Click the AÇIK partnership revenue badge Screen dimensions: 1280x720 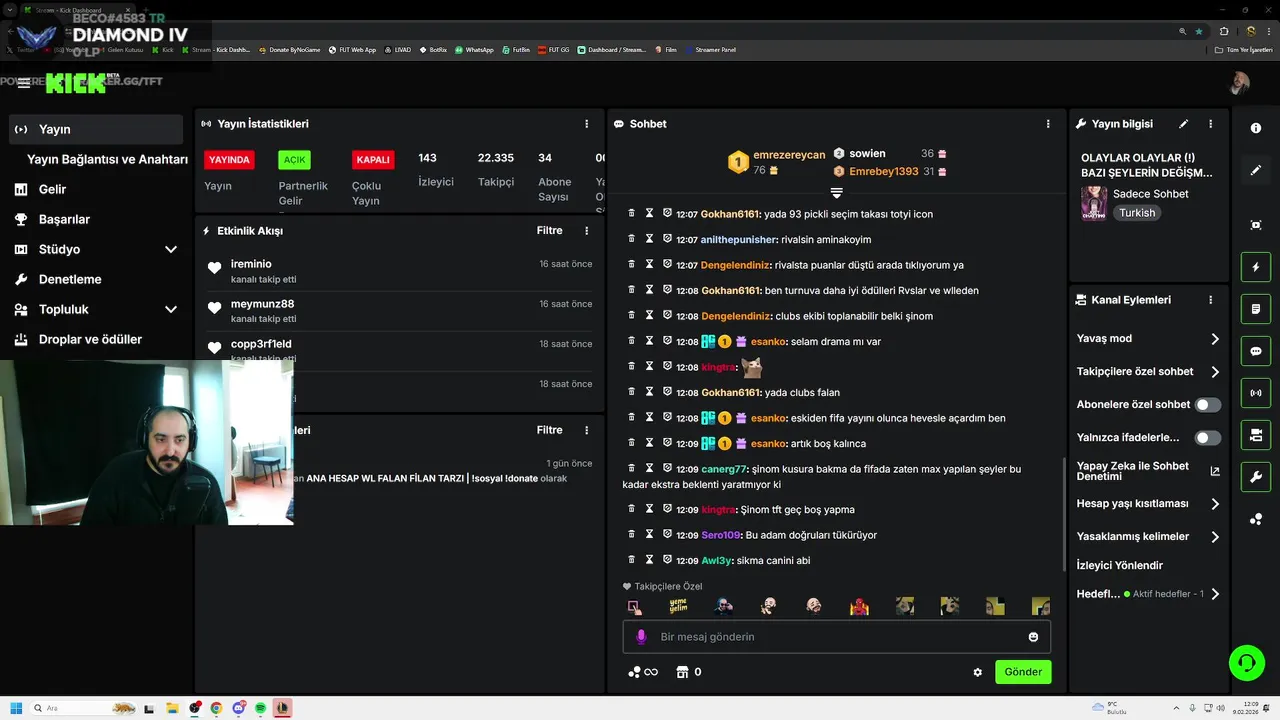click(294, 160)
